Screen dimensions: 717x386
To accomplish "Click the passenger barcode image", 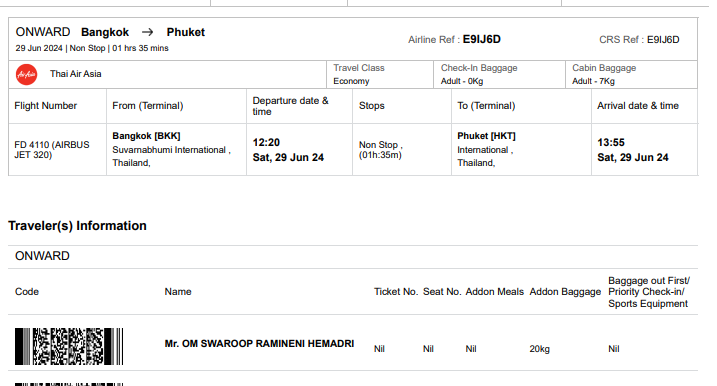I will tap(69, 346).
